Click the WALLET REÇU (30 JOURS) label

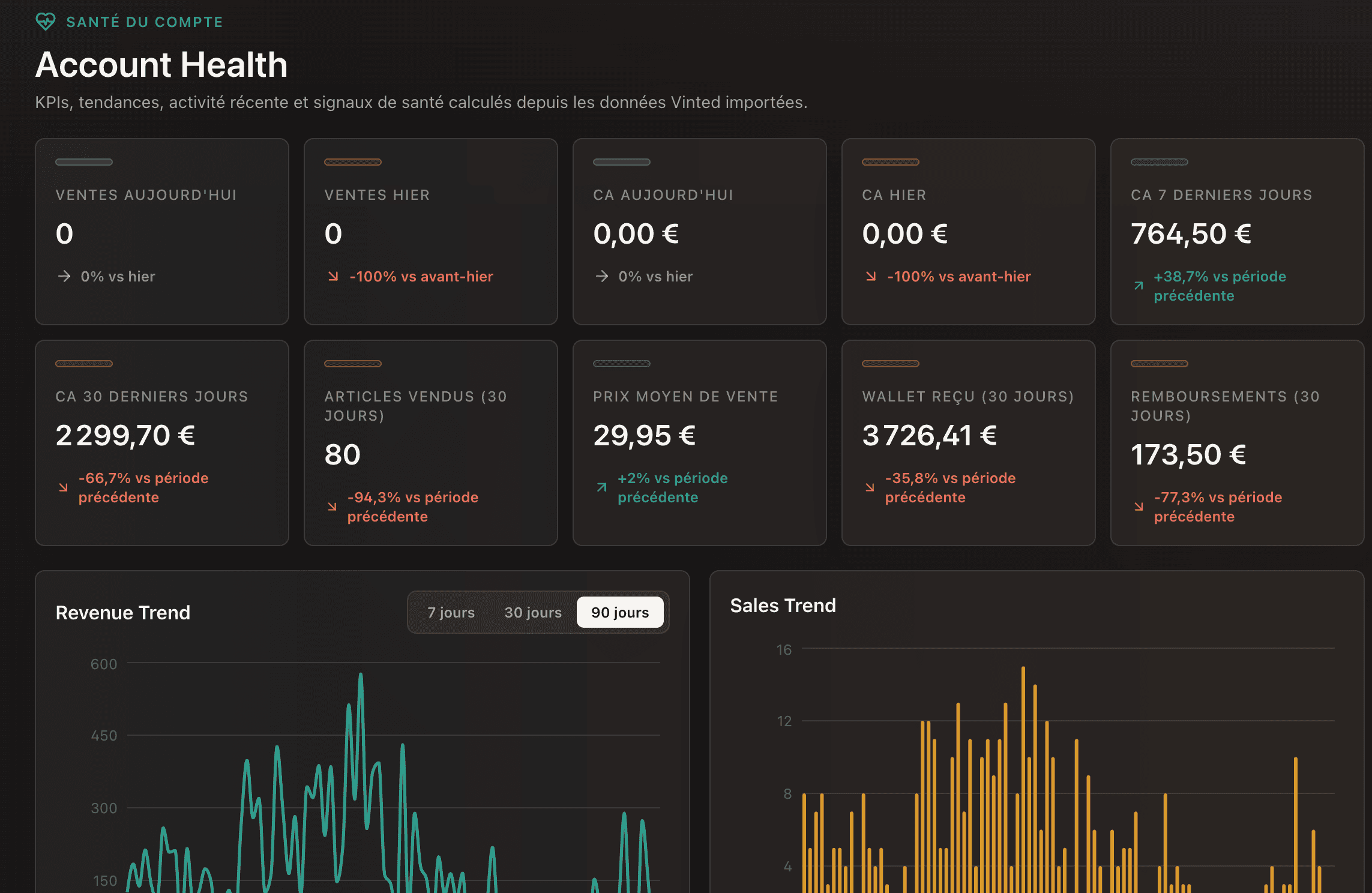tap(968, 397)
